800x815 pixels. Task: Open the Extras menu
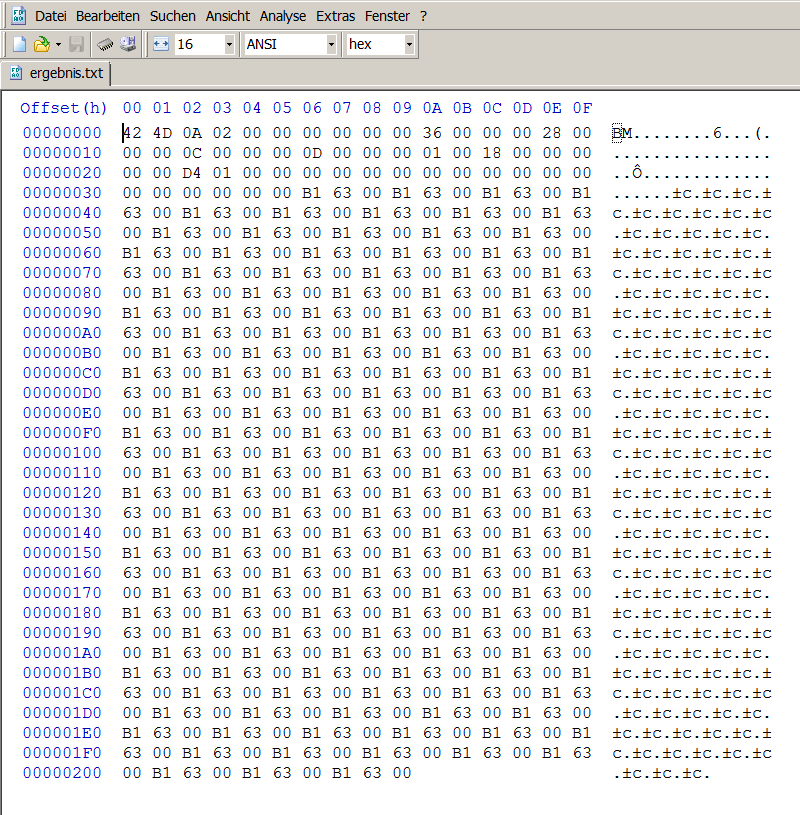[x=335, y=16]
